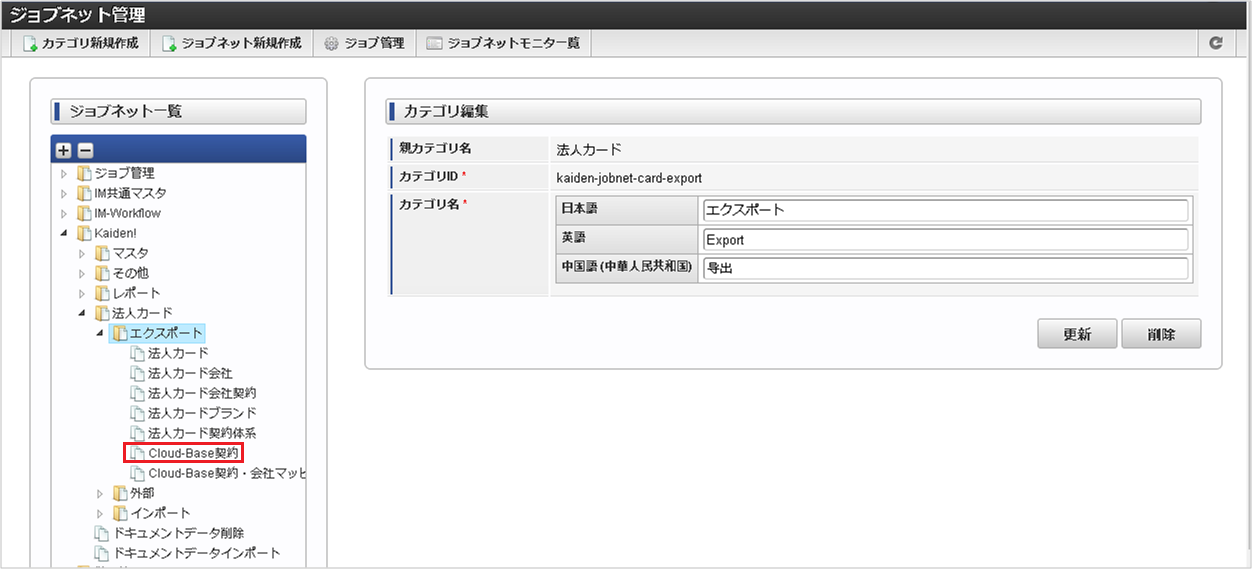Screen dimensions: 1252x569
Task: Expand the IM-Workflow tree folder arrow
Action: tap(65, 213)
